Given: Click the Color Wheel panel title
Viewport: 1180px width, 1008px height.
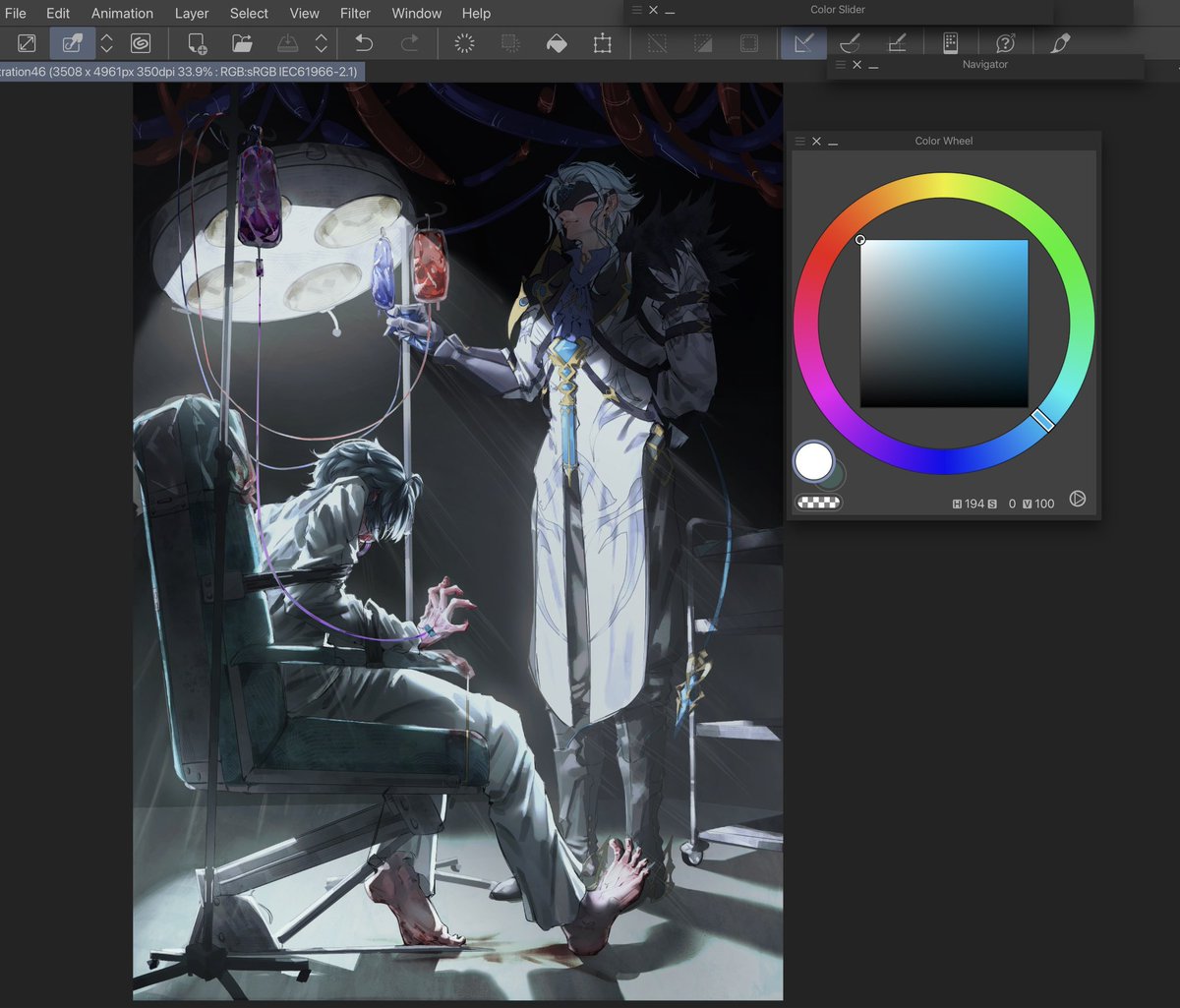Looking at the screenshot, I should coord(943,141).
